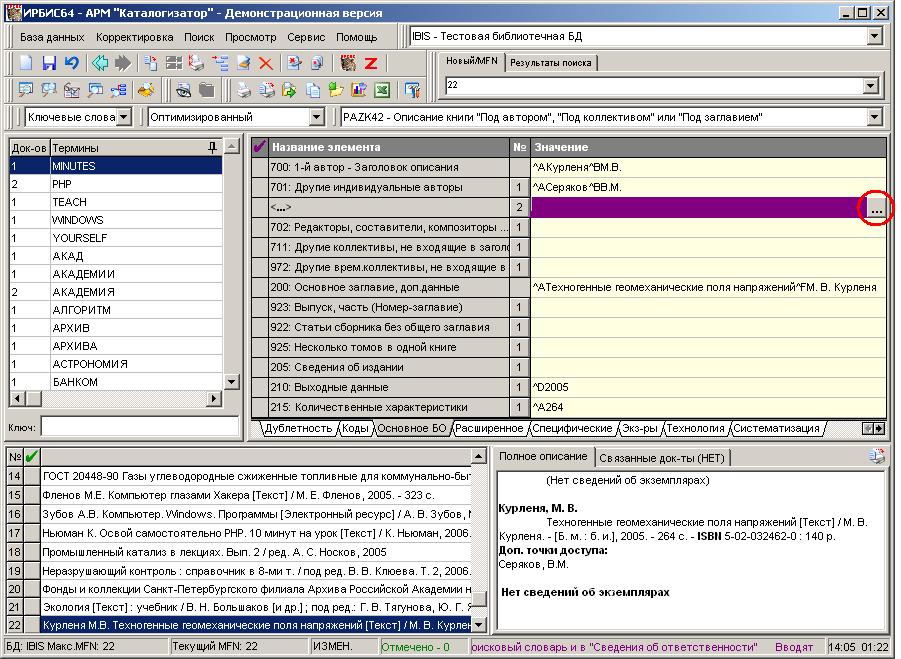The width and height of the screenshot is (901, 659).
Task: Open the PAZK42 worksheet format dropdown
Action: pyautogui.click(x=875, y=118)
